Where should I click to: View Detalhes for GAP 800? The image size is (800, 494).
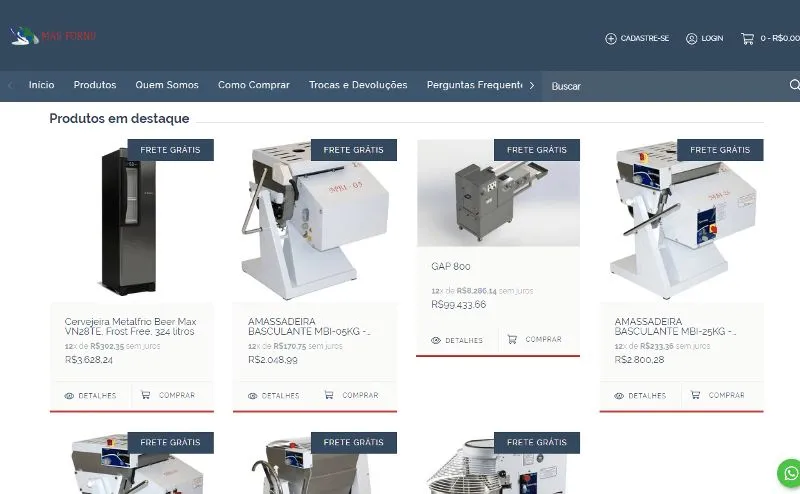(x=457, y=340)
